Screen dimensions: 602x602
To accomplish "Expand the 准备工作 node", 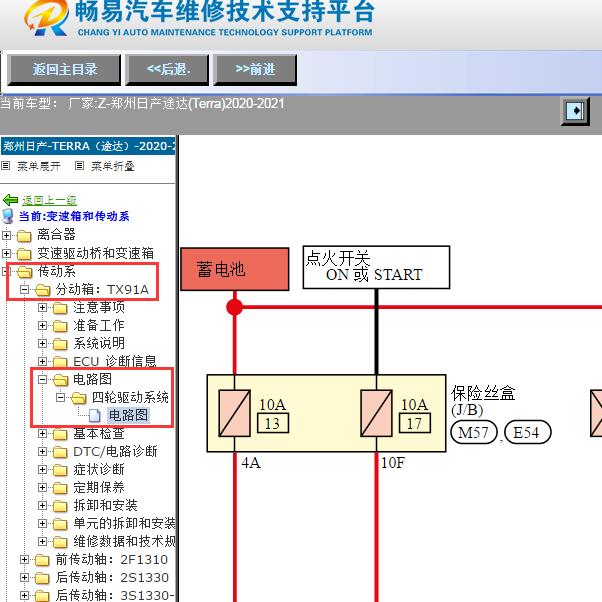I will [42, 326].
